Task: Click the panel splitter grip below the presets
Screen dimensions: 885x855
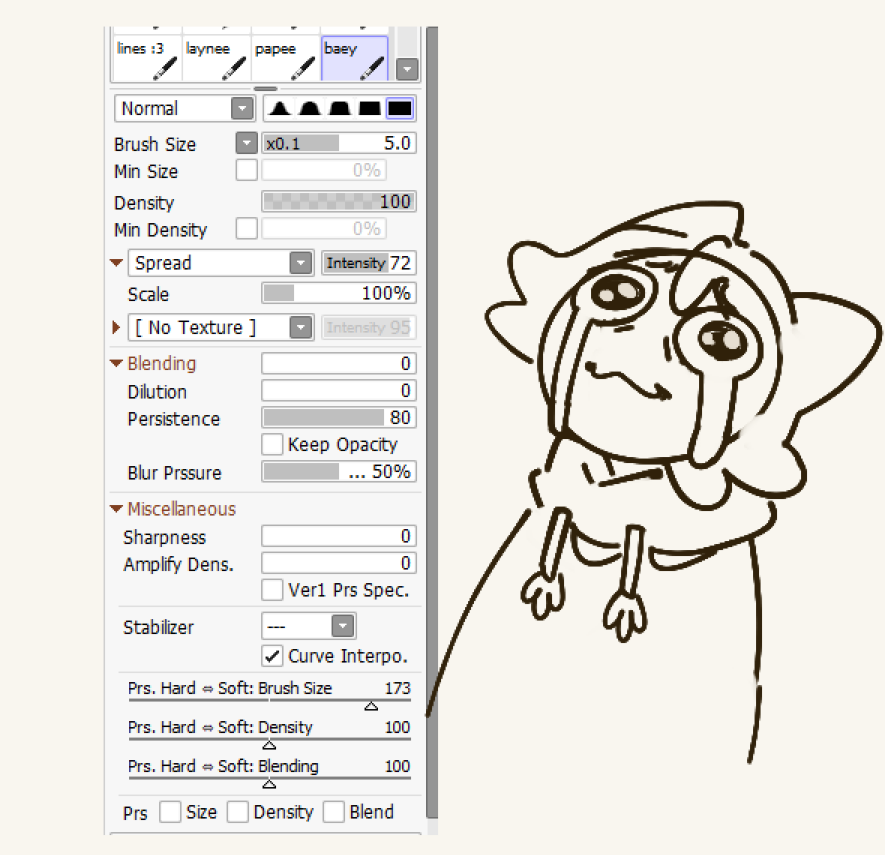Action: tap(265, 89)
